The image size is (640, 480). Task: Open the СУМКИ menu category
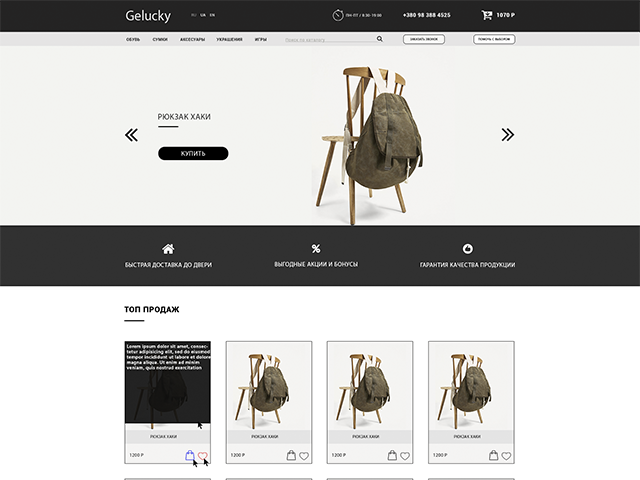point(160,40)
